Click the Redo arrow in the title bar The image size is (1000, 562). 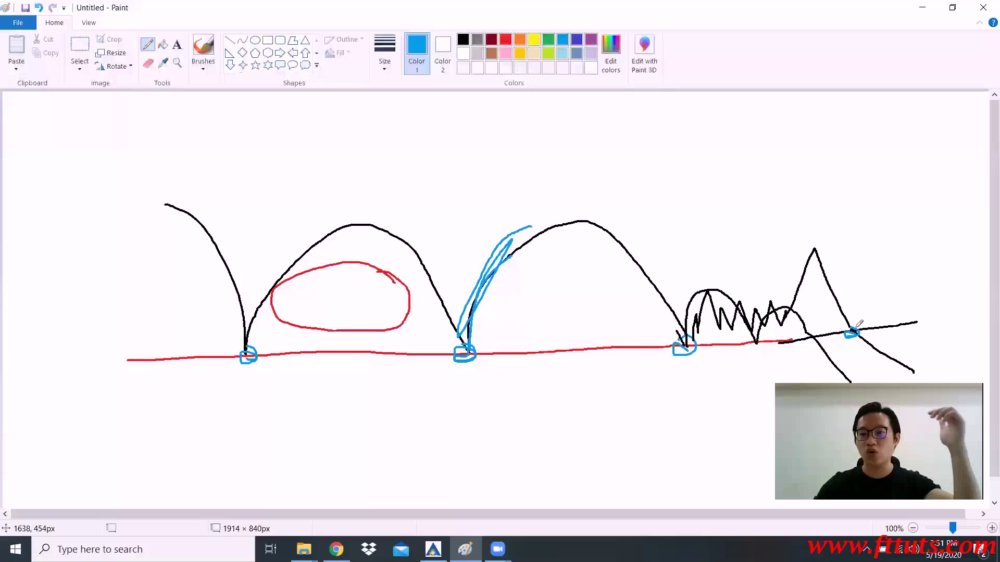(52, 8)
